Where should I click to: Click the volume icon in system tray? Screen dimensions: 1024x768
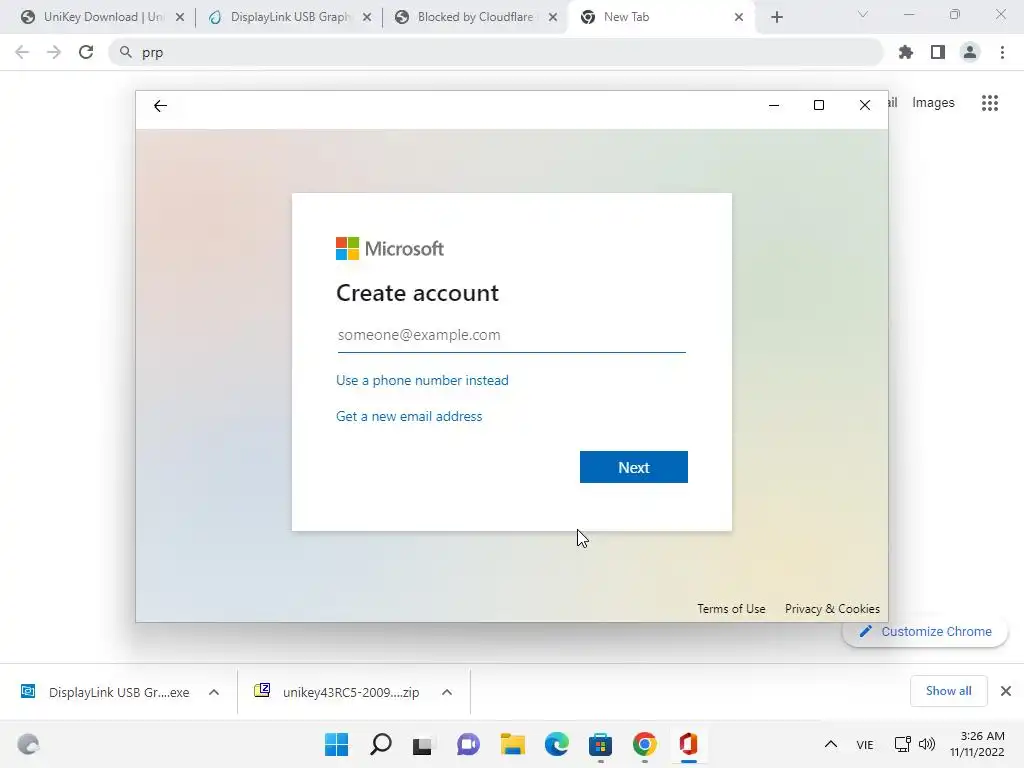coord(927,744)
